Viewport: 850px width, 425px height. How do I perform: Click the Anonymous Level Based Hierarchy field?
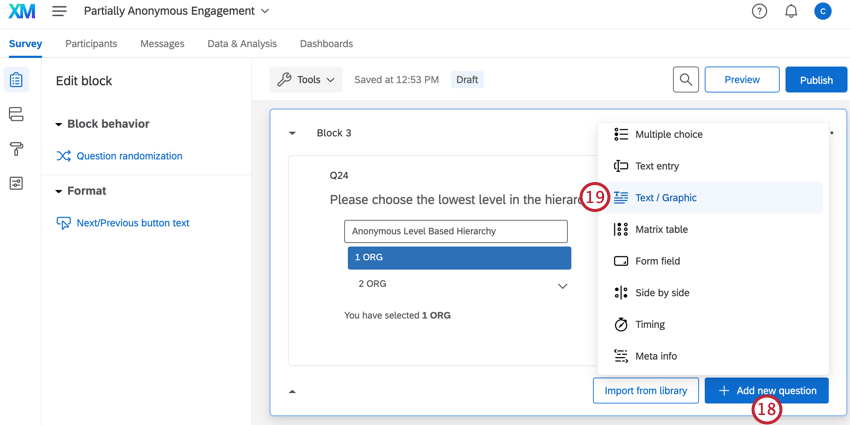click(456, 231)
